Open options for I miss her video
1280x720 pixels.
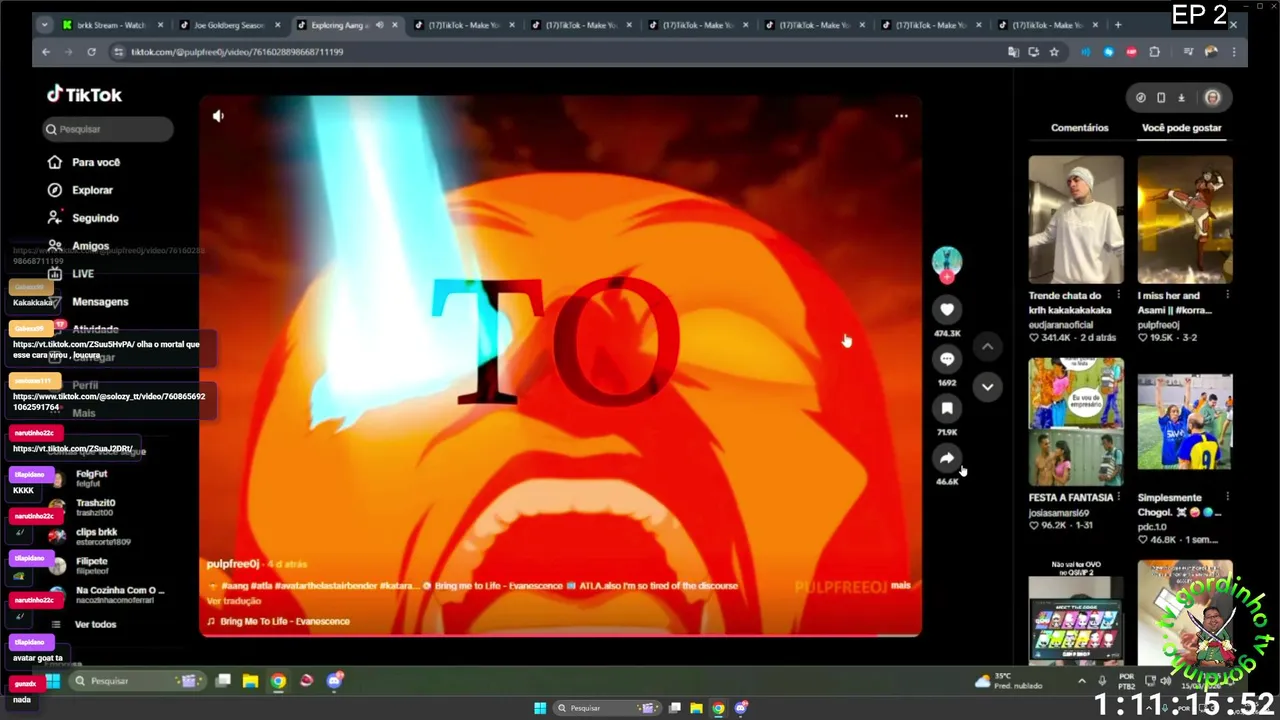1228,296
